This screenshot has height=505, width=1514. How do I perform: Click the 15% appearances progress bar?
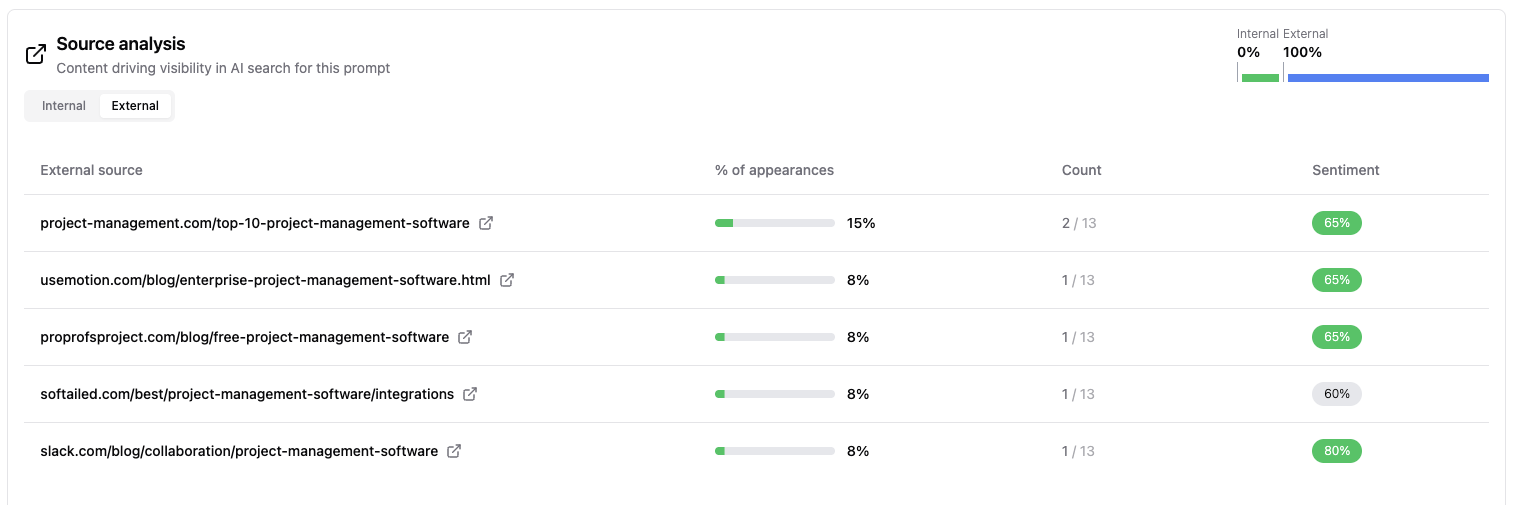pos(775,223)
